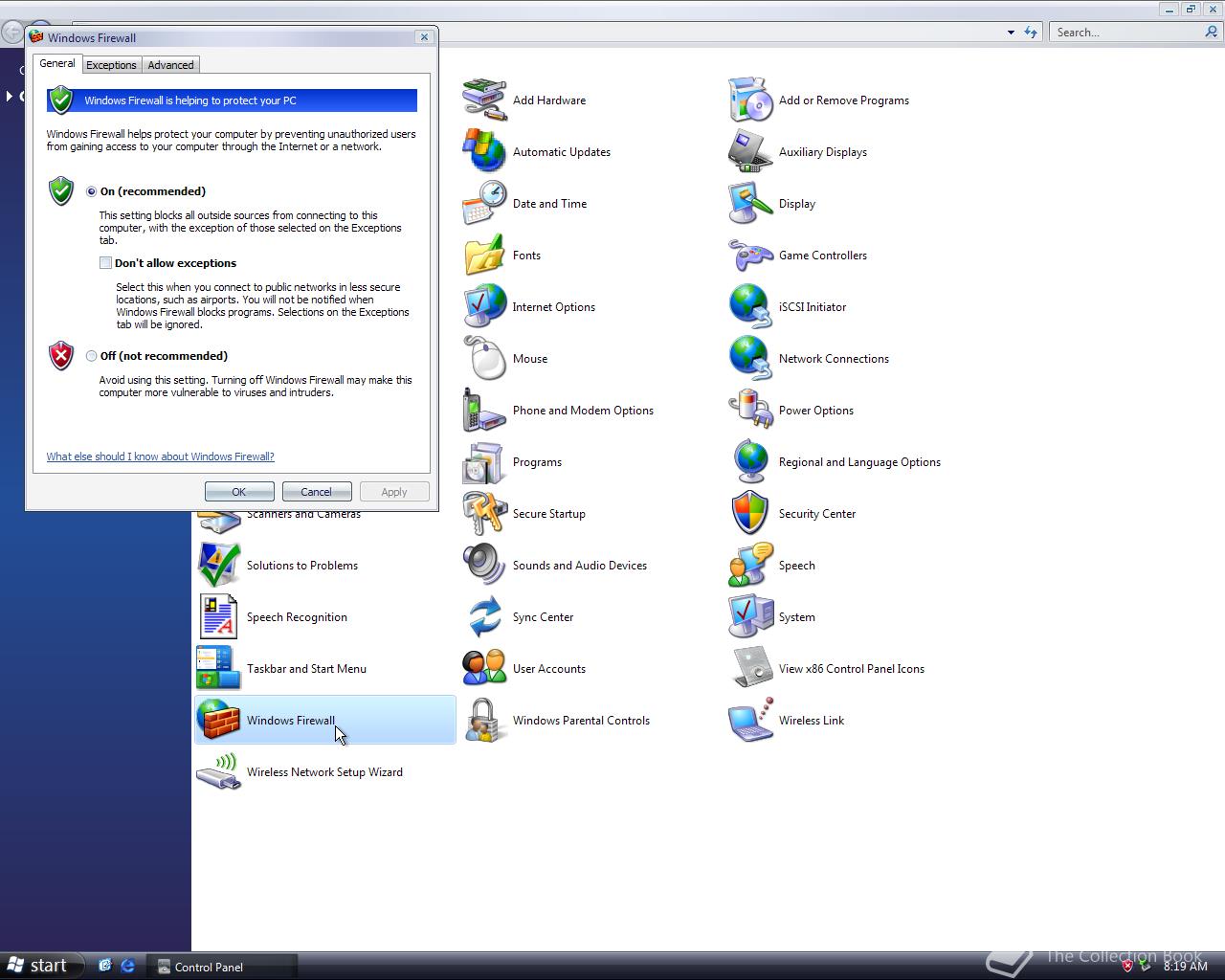This screenshot has width=1225, height=980.
Task: Open Solutions to Problems icon
Action: [x=218, y=565]
